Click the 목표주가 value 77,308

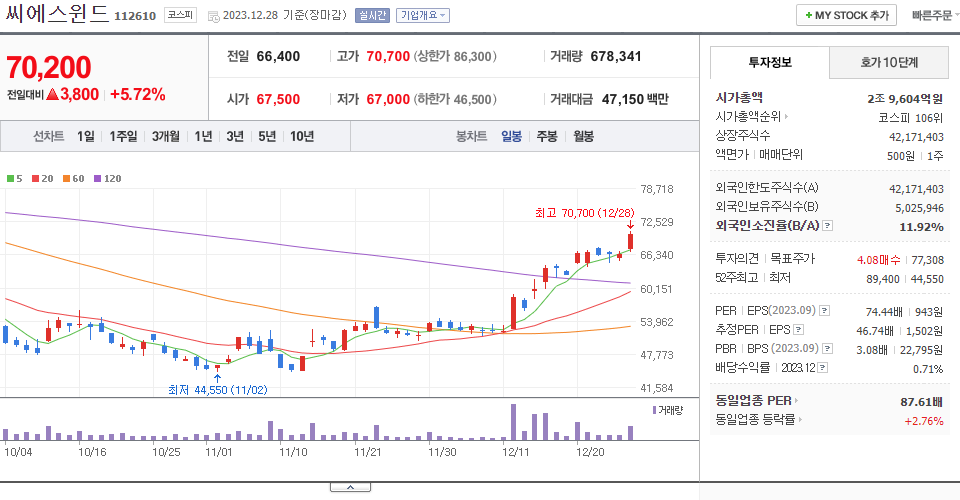928,260
